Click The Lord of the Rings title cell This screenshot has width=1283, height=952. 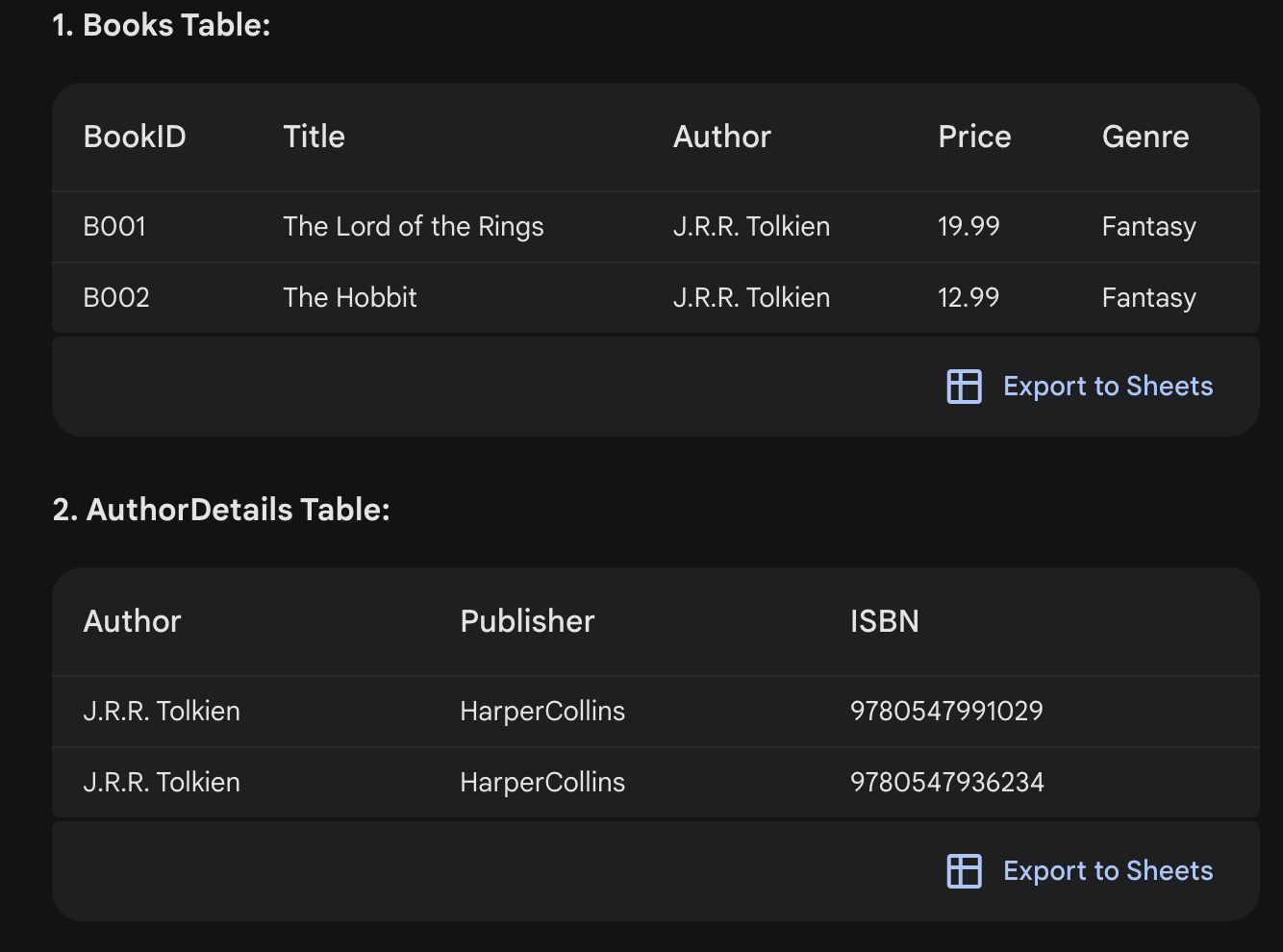(413, 227)
